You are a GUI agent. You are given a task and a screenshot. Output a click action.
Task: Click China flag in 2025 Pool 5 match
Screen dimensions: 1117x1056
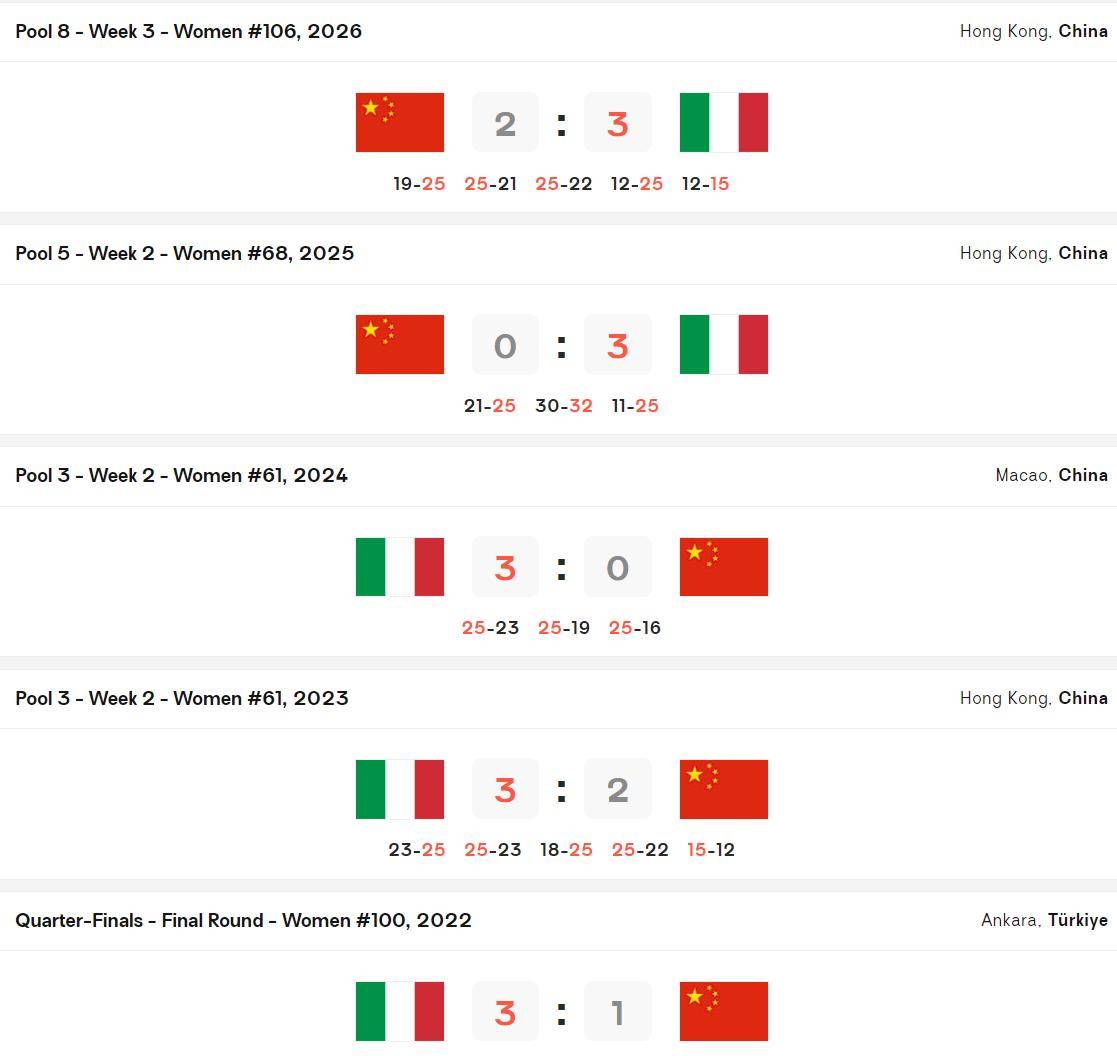tap(400, 345)
